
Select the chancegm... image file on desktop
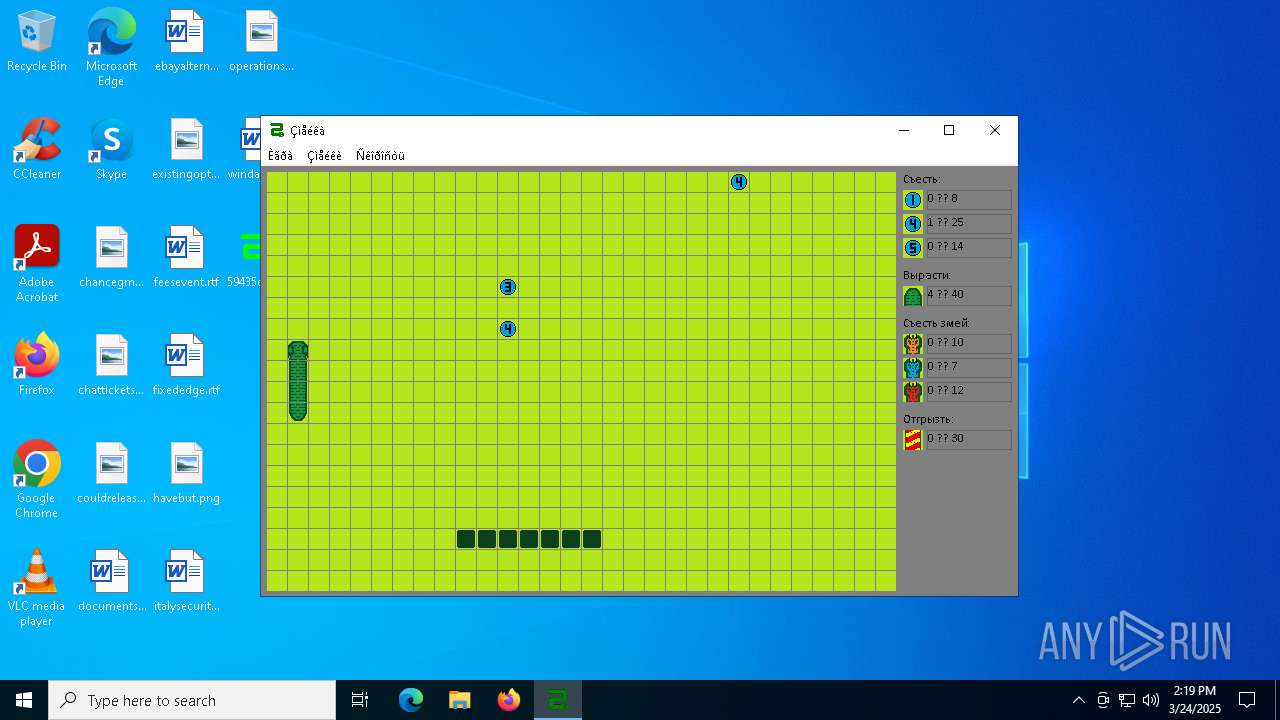click(111, 258)
